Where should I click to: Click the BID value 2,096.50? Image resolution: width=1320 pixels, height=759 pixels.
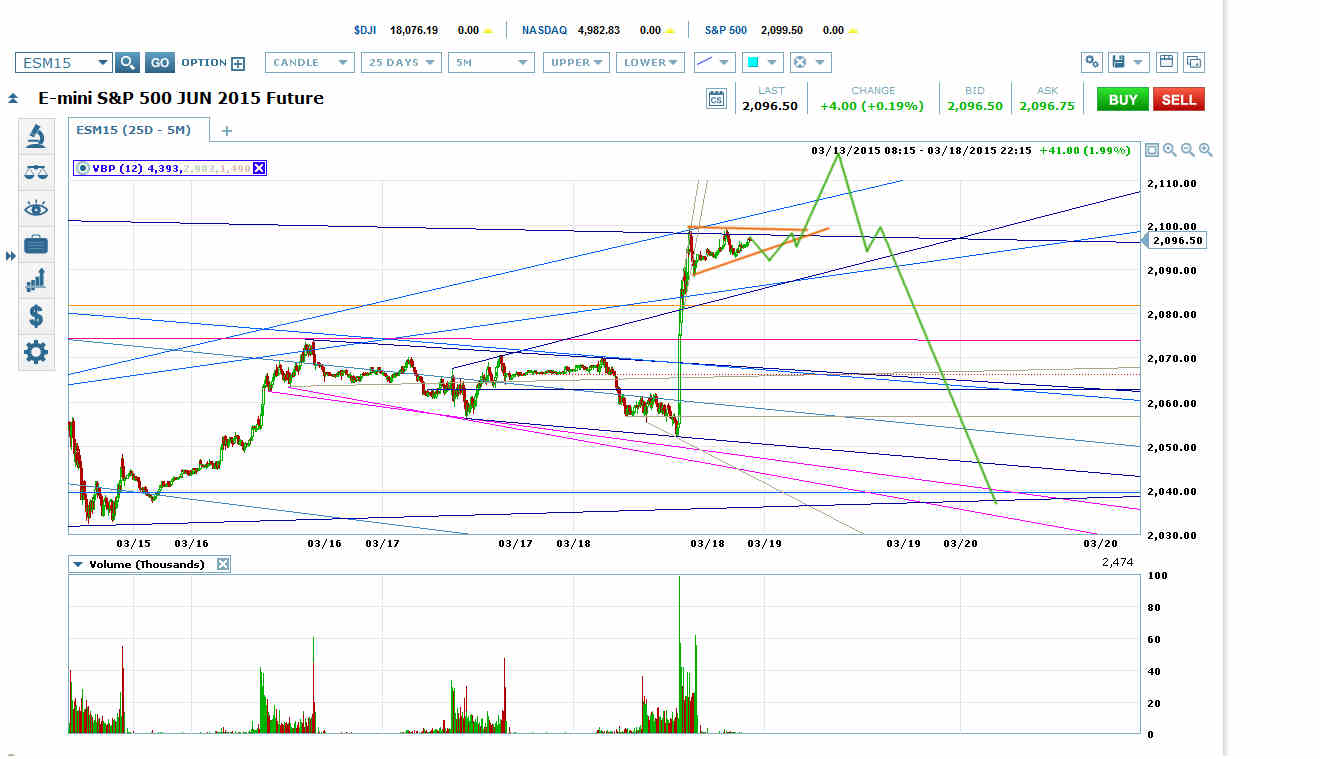click(973, 105)
